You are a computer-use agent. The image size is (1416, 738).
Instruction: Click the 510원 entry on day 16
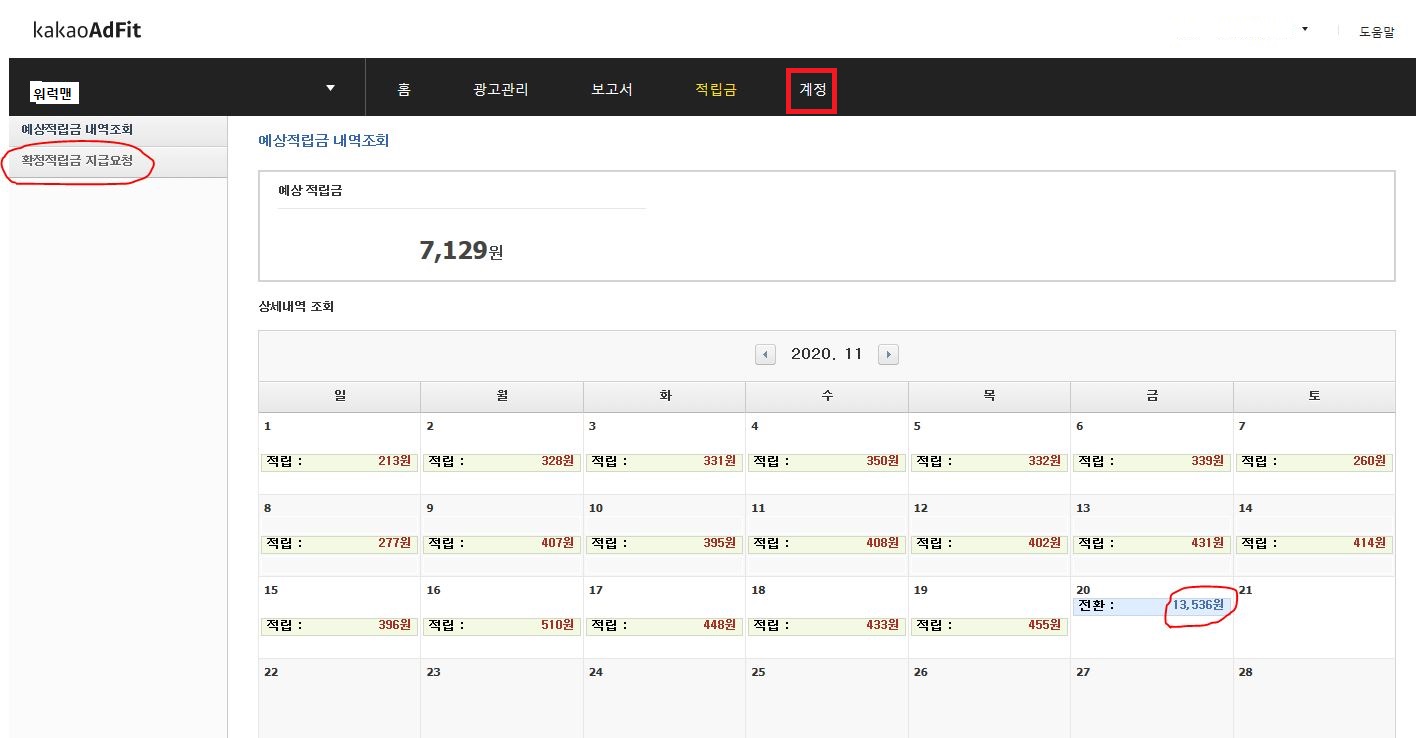click(x=502, y=626)
